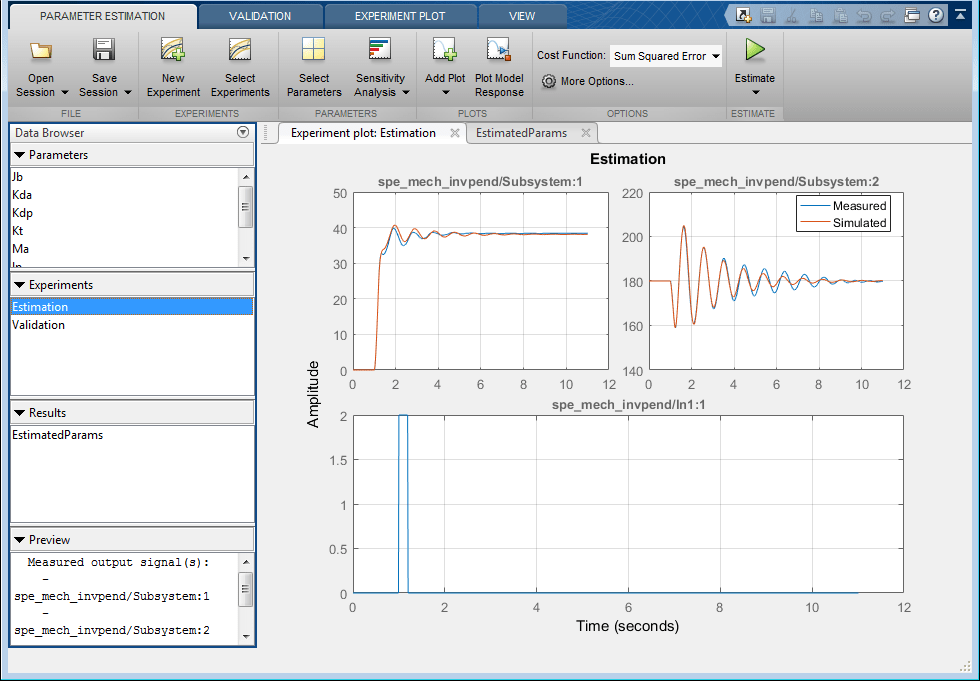Click the new shortcut icon in quick access toolbar
Screen dimensions: 980x681
tap(743, 16)
